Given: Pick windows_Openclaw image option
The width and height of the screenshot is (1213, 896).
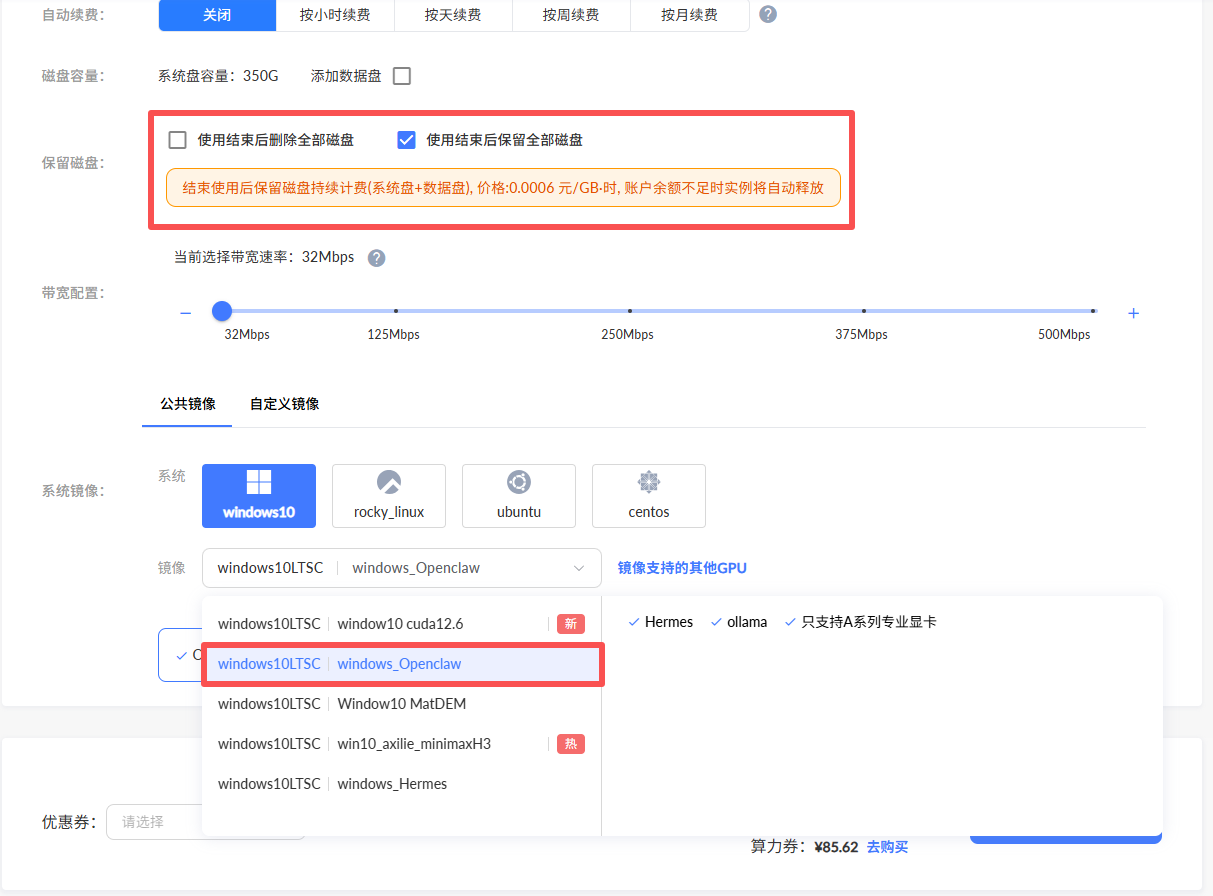Looking at the screenshot, I should click(401, 664).
